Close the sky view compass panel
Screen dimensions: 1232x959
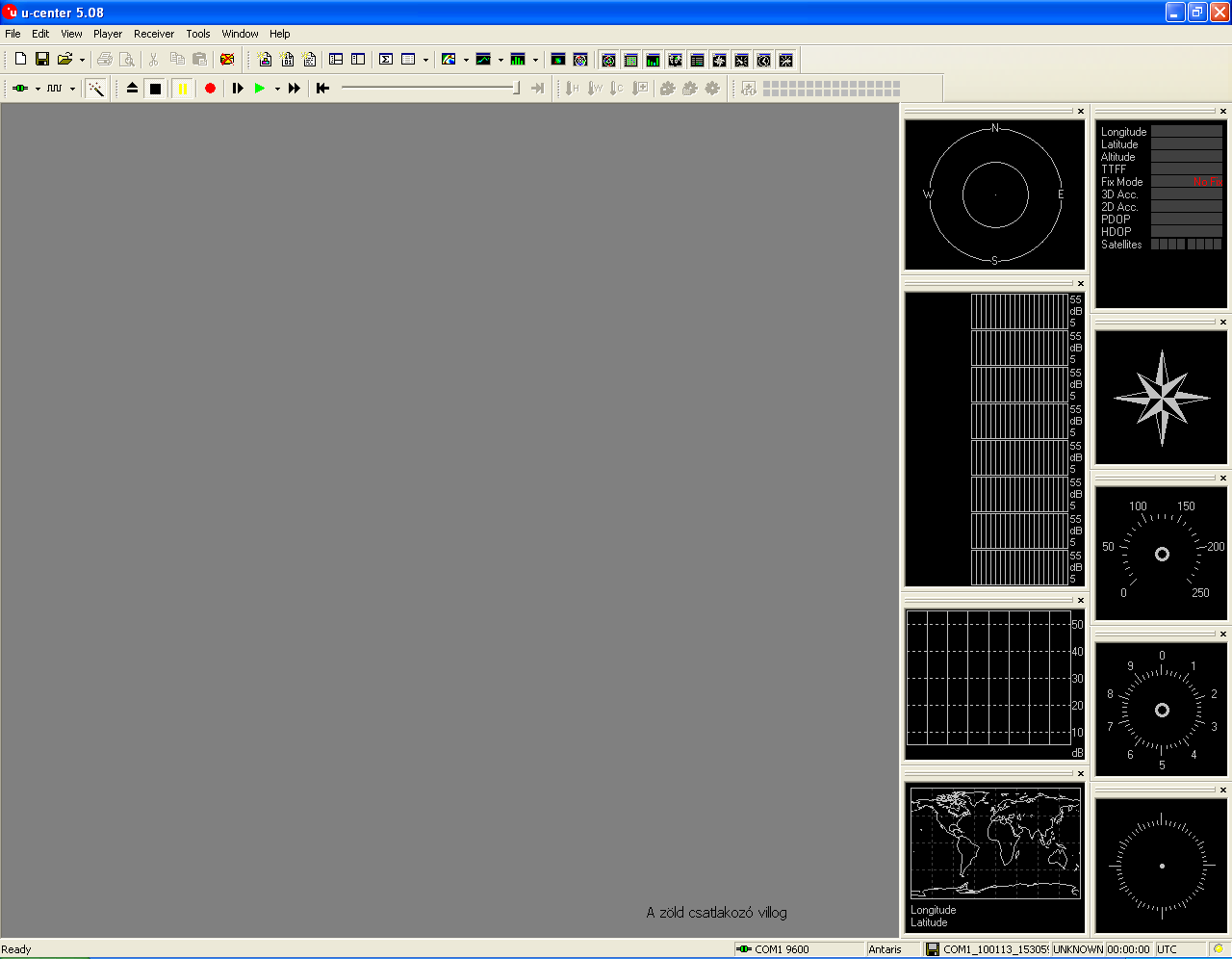tap(1081, 111)
